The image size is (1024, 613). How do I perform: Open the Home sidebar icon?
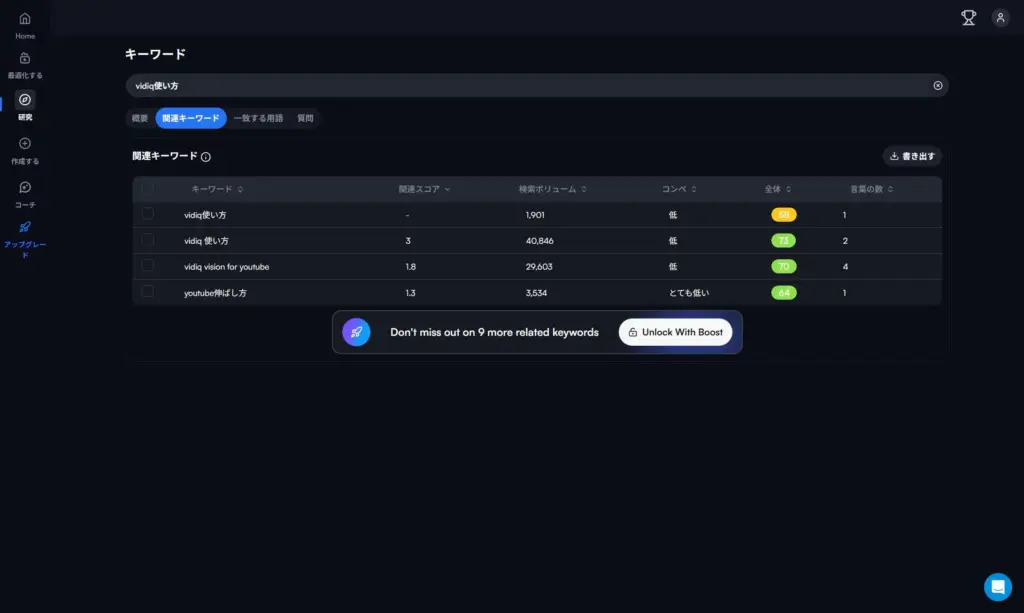25,19
